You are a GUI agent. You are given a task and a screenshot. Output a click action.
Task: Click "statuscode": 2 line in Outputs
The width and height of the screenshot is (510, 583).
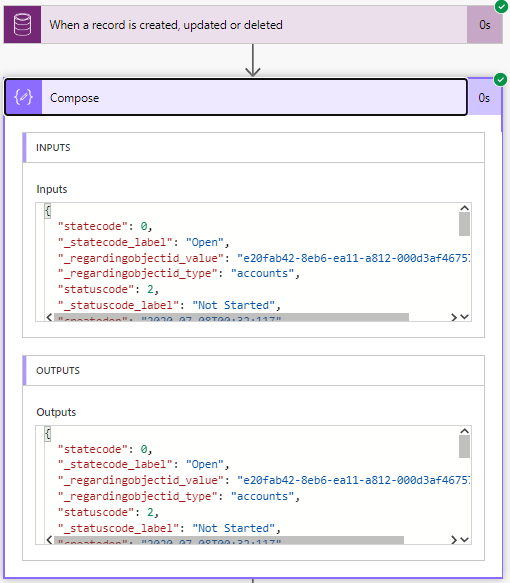pyautogui.click(x=108, y=512)
